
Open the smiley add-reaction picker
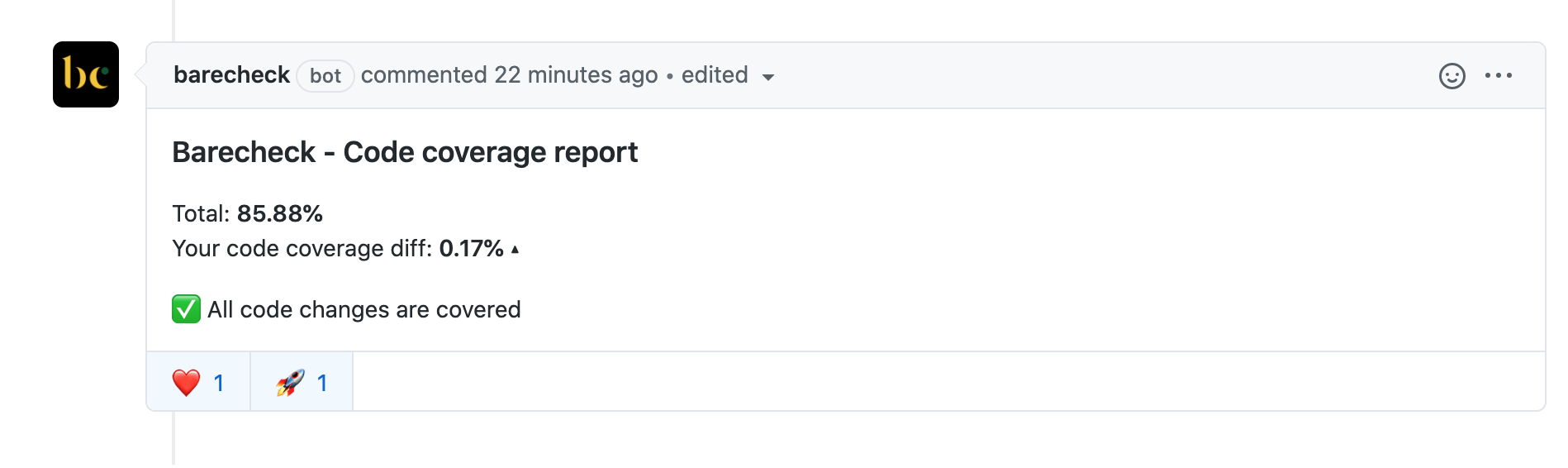1452,76
